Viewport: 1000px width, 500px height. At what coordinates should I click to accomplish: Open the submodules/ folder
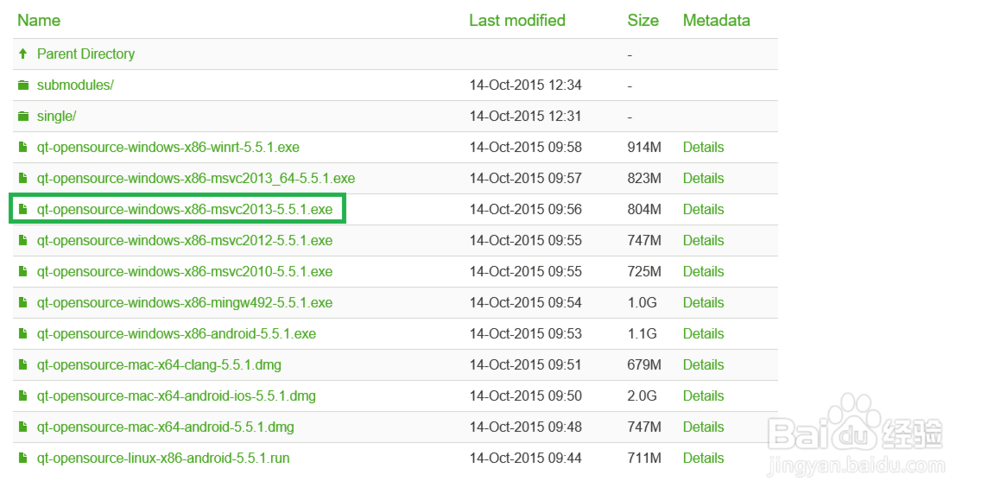coord(75,85)
